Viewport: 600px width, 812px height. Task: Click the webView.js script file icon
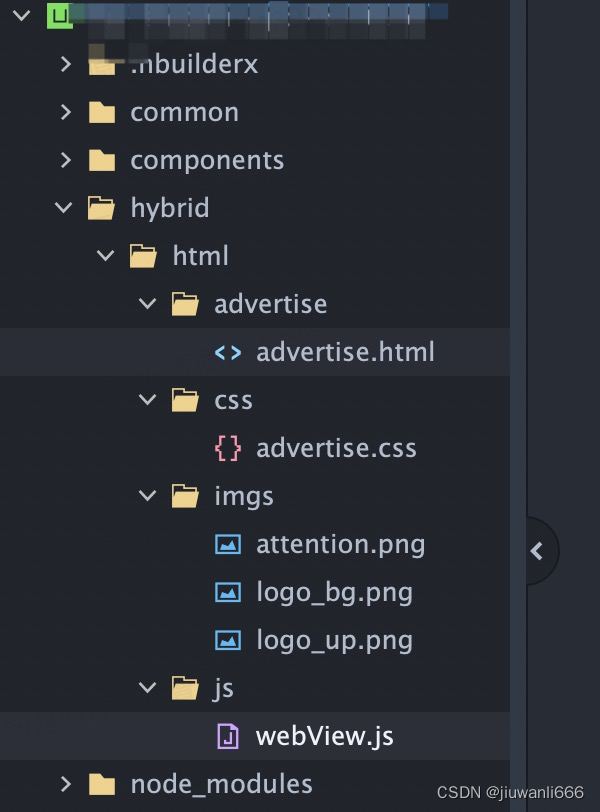(228, 736)
